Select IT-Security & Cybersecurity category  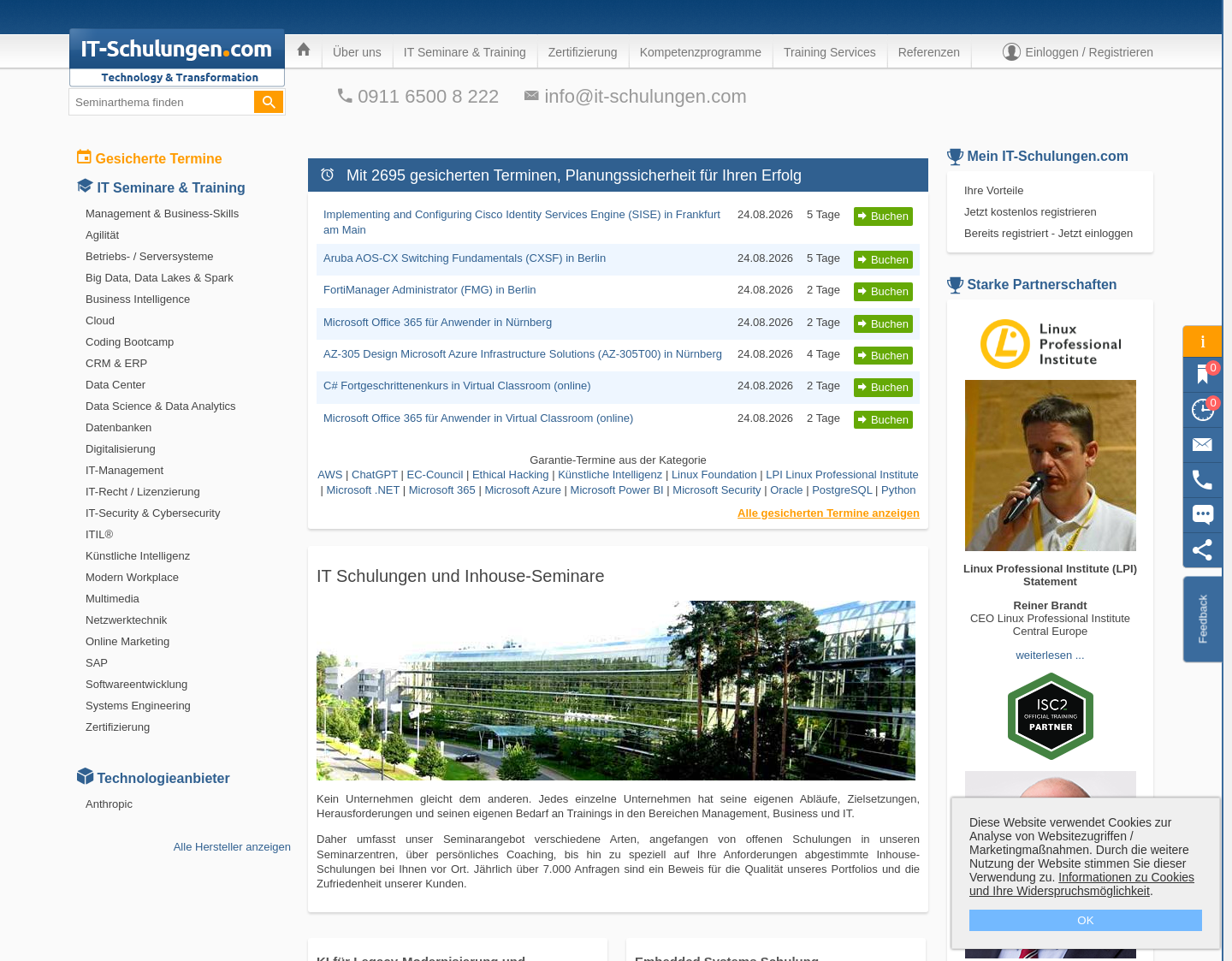(x=152, y=513)
